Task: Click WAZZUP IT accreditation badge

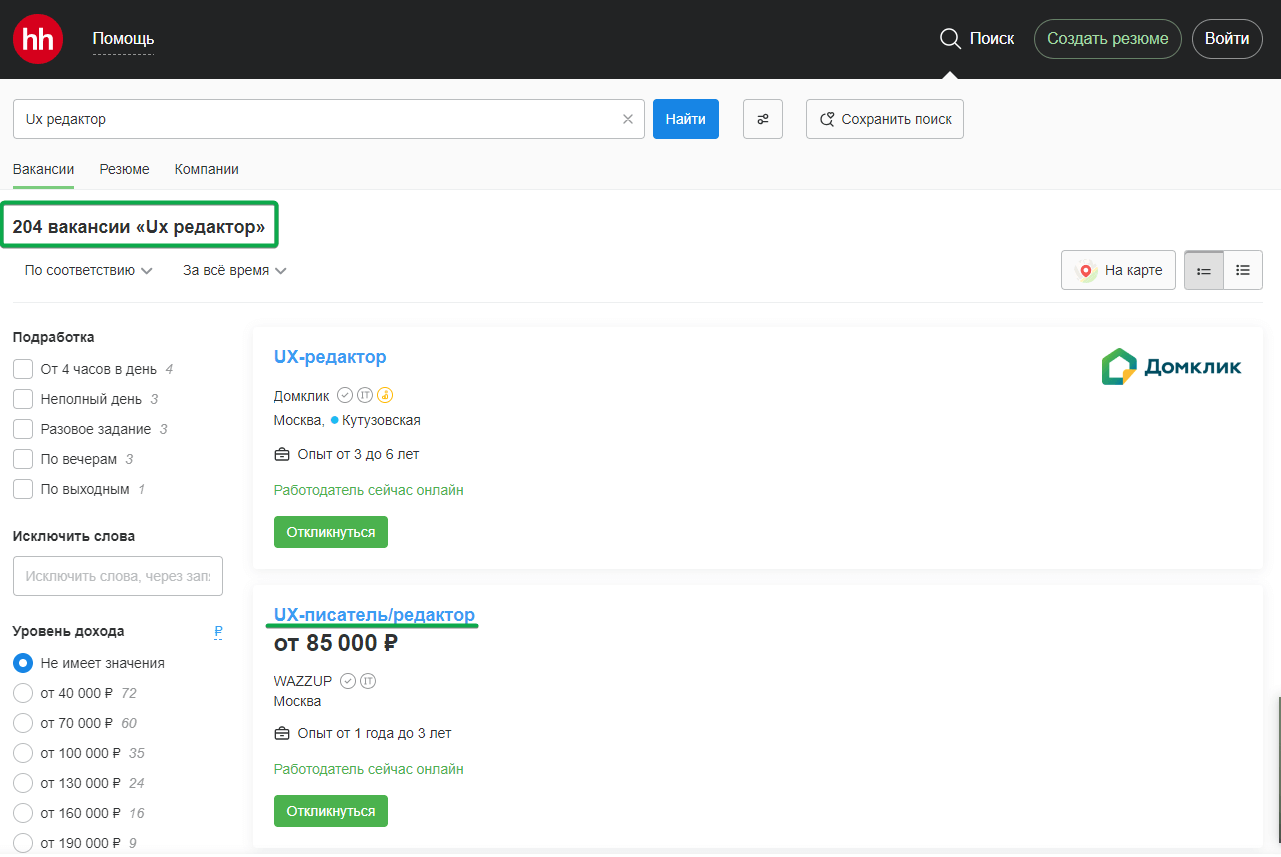Action: [x=368, y=681]
